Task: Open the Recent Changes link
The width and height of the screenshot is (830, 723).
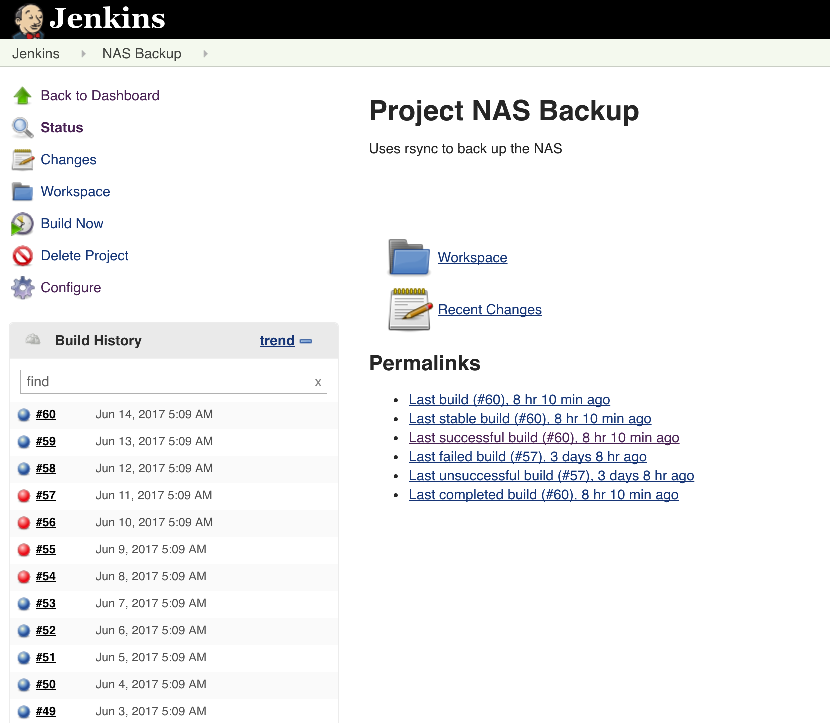Action: pyautogui.click(x=490, y=309)
